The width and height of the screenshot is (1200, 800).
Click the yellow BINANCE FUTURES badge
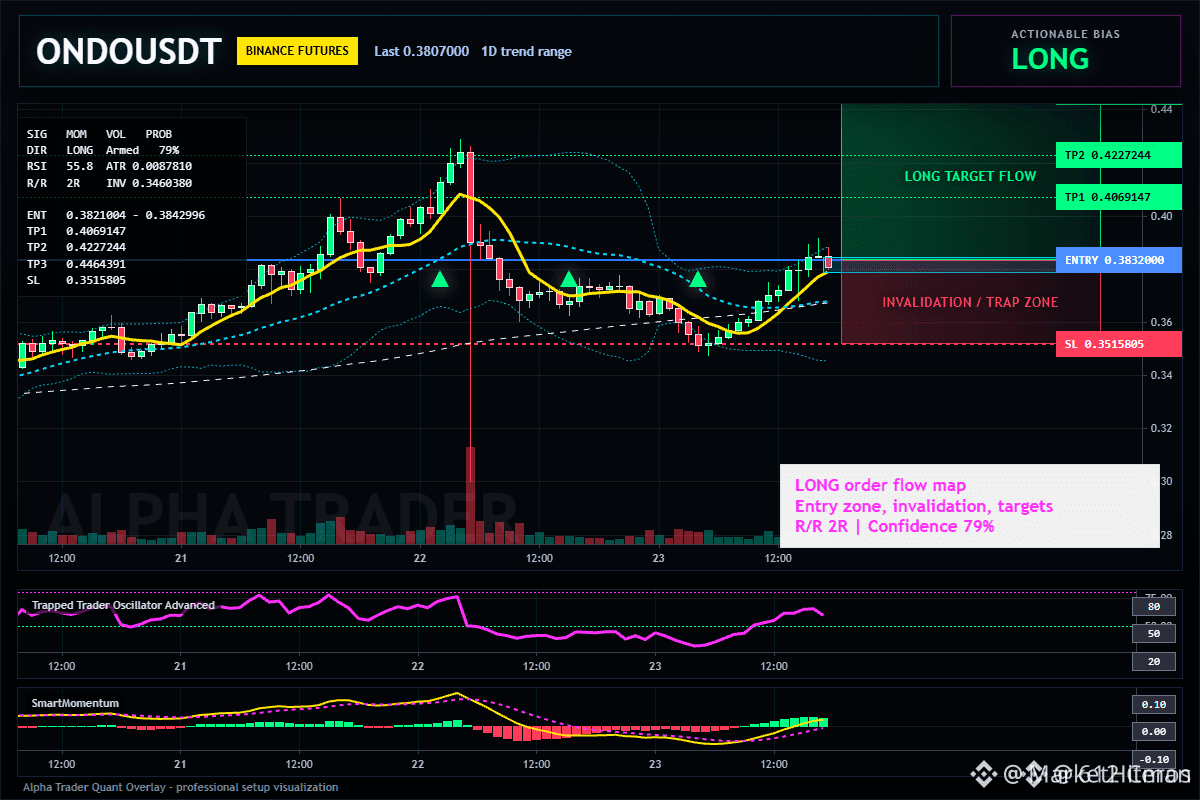point(297,51)
